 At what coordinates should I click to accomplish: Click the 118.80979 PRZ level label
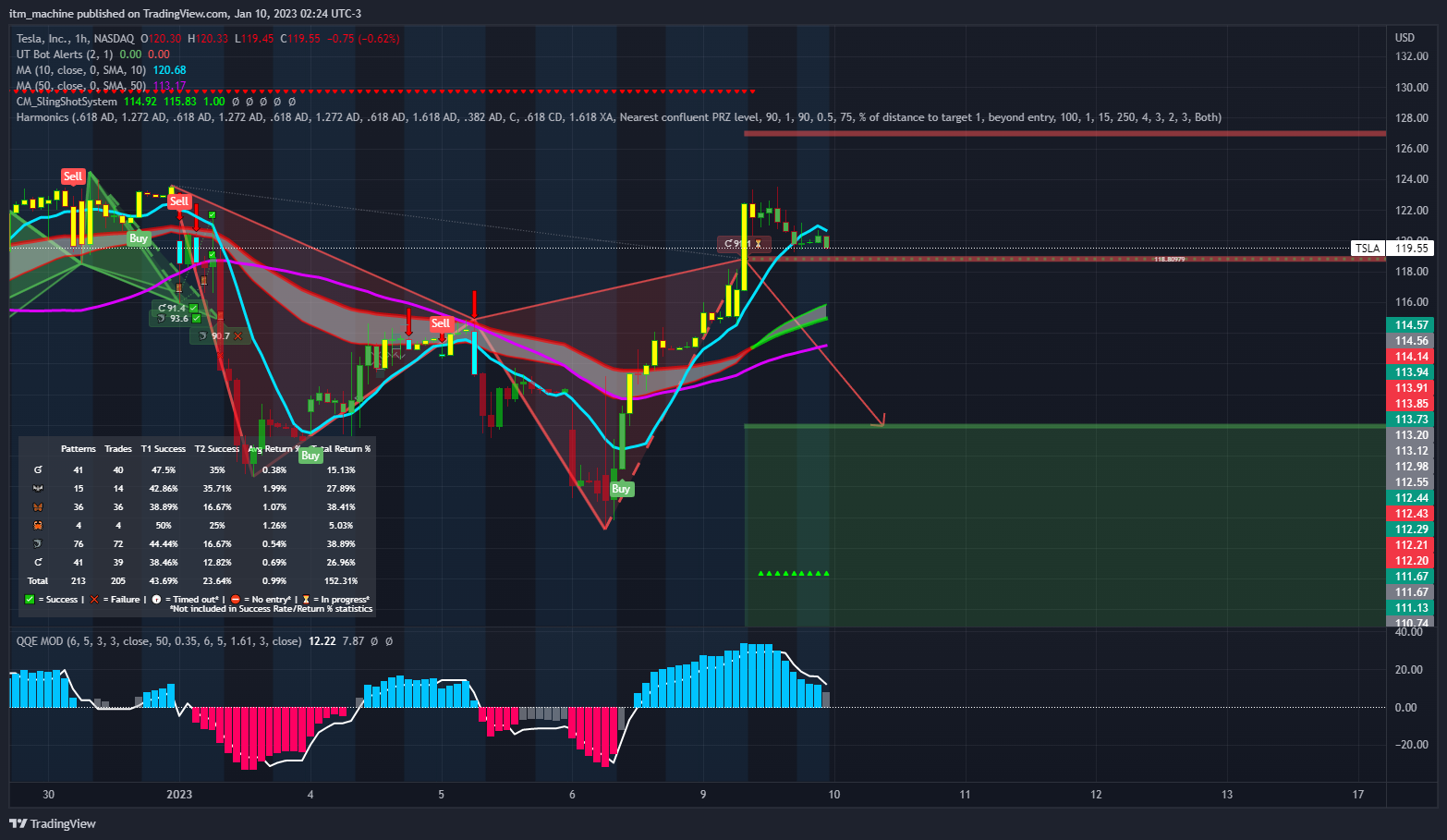[x=1170, y=260]
